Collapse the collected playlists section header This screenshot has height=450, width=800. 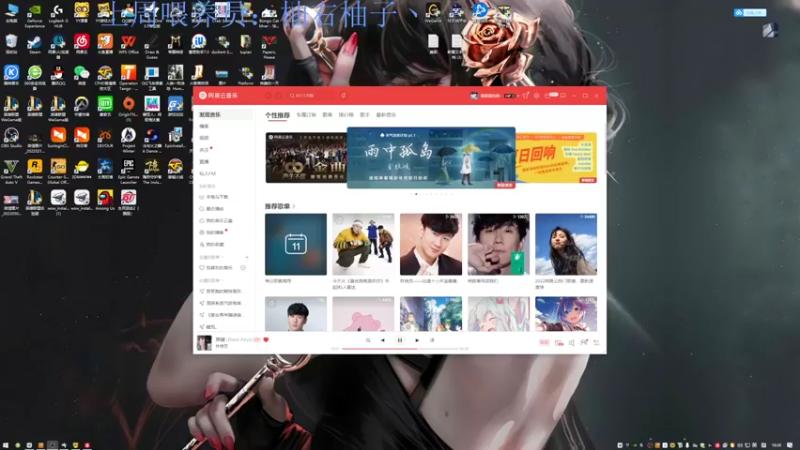point(211,281)
